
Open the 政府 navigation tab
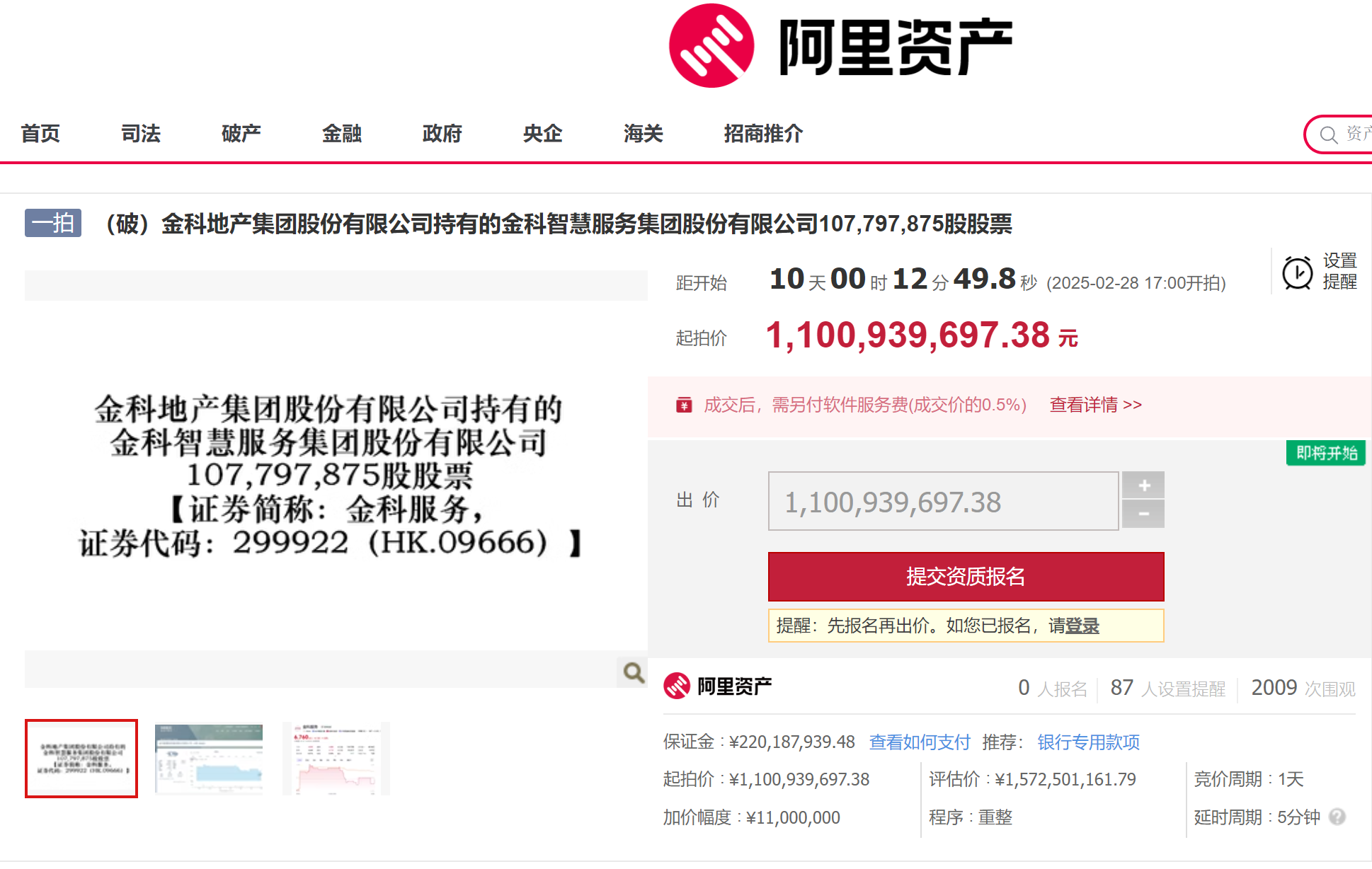(442, 133)
